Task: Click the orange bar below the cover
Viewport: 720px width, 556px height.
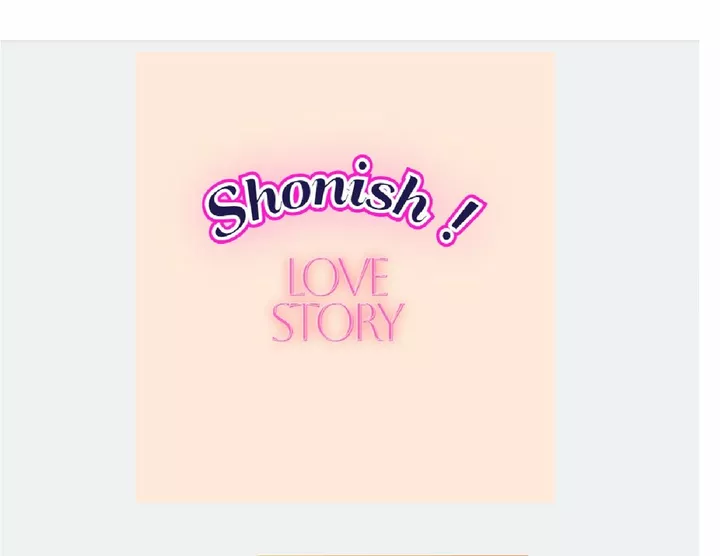Action: click(x=393, y=555)
